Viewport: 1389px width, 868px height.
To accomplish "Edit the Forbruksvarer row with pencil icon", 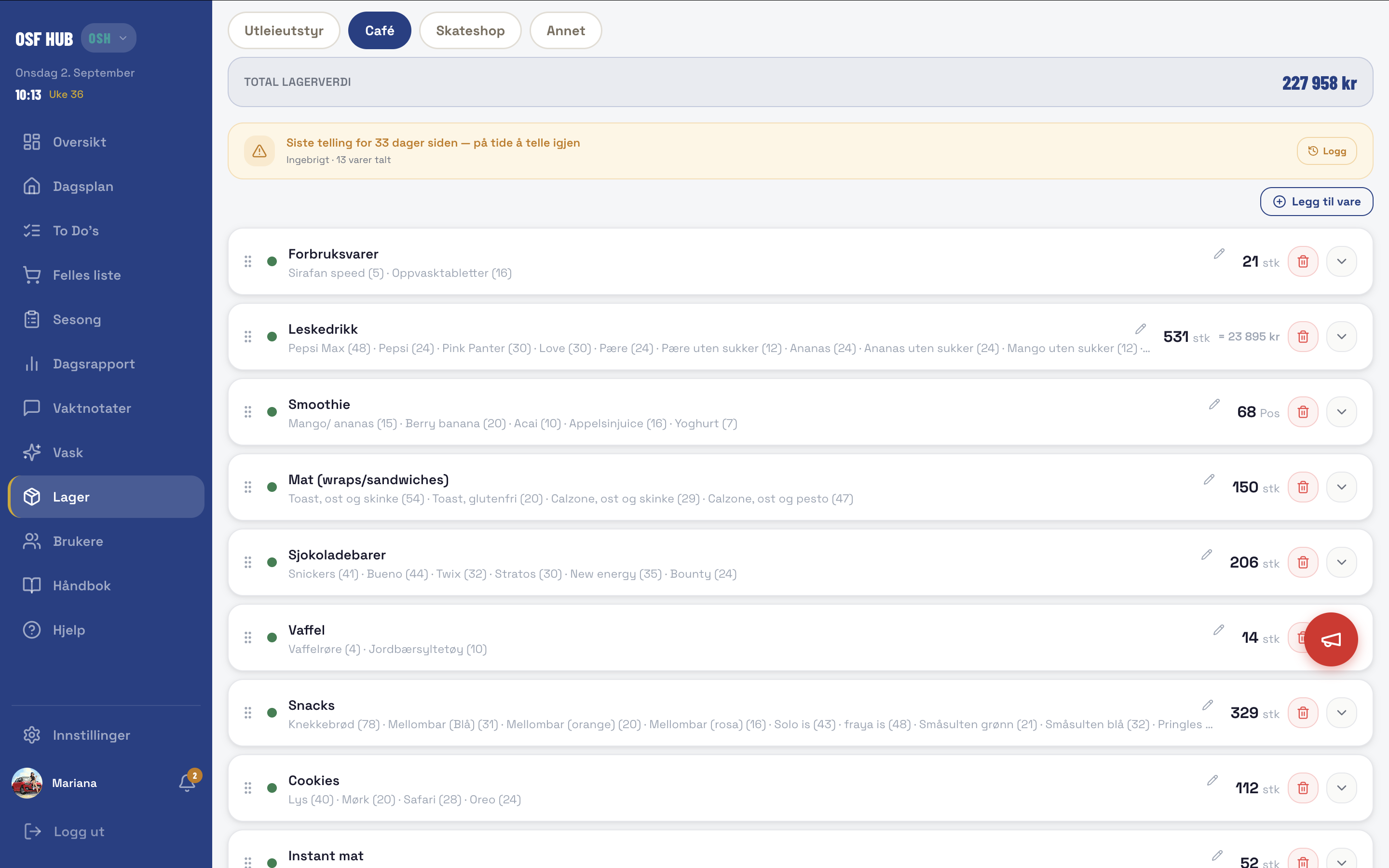I will coord(1219,254).
